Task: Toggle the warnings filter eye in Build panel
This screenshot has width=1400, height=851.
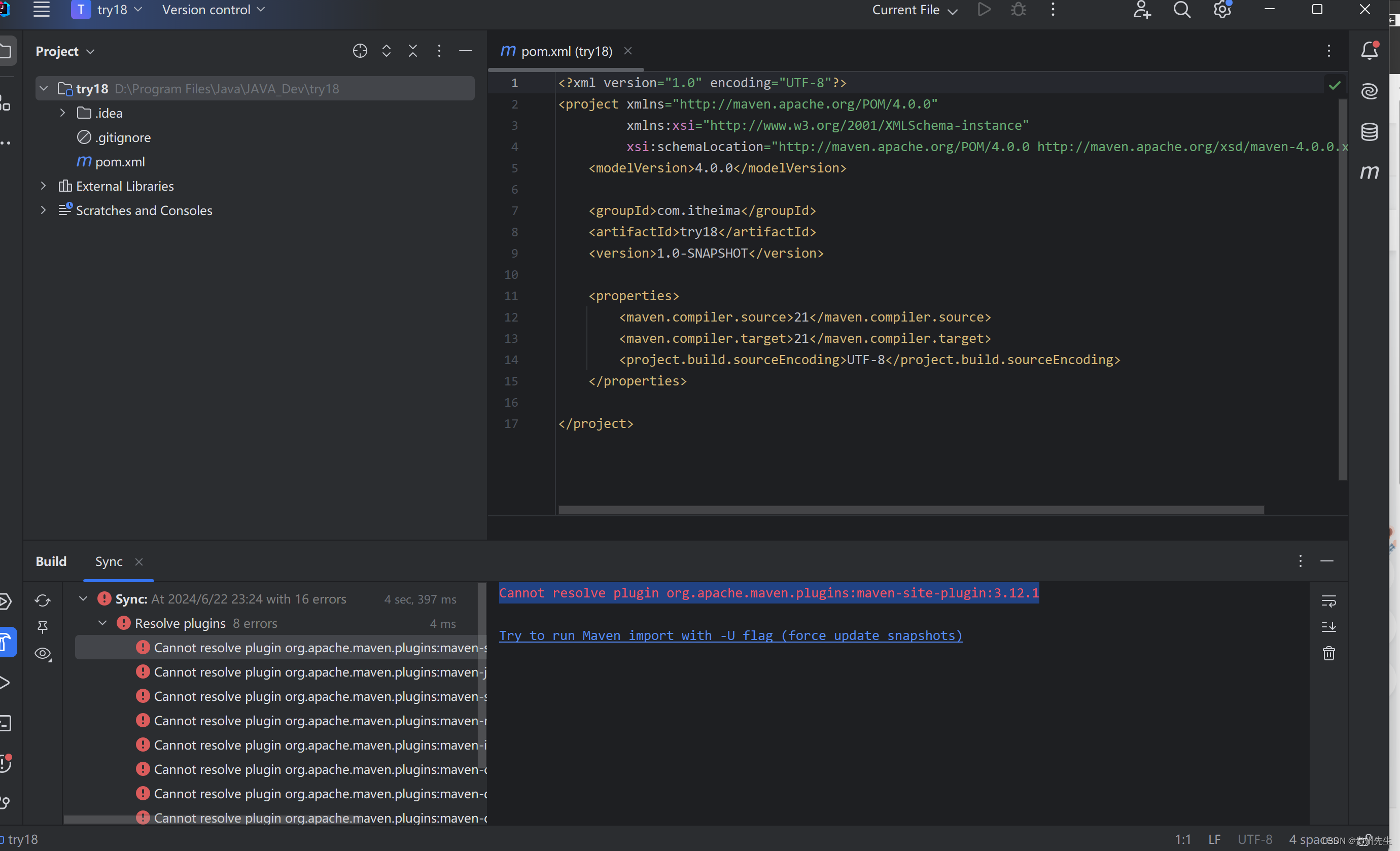Action: (x=43, y=654)
